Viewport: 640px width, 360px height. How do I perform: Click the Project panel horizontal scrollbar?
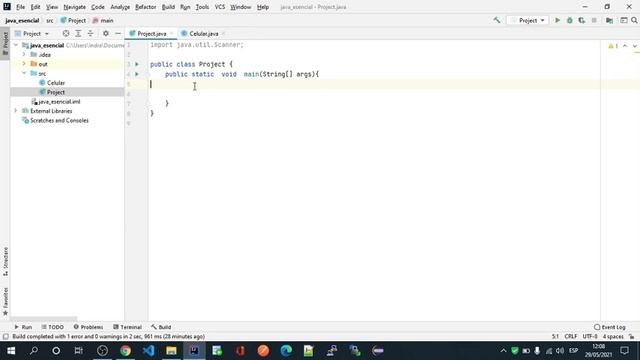[44, 319]
